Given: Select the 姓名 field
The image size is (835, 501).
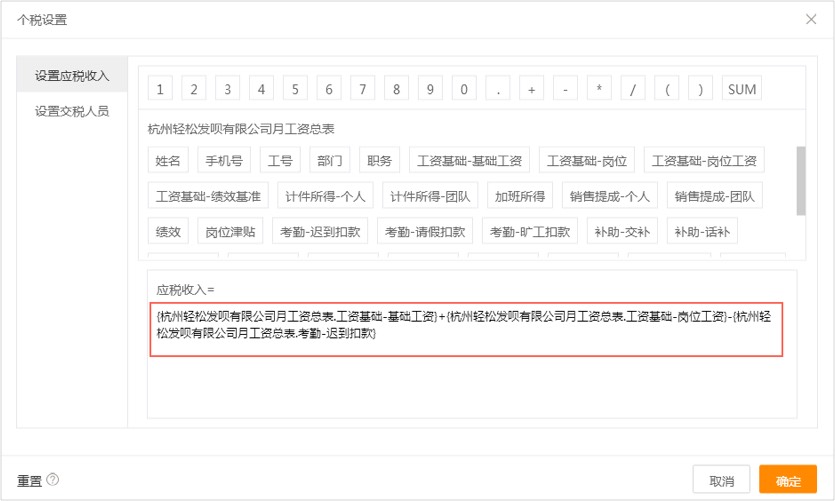Looking at the screenshot, I should [168, 160].
